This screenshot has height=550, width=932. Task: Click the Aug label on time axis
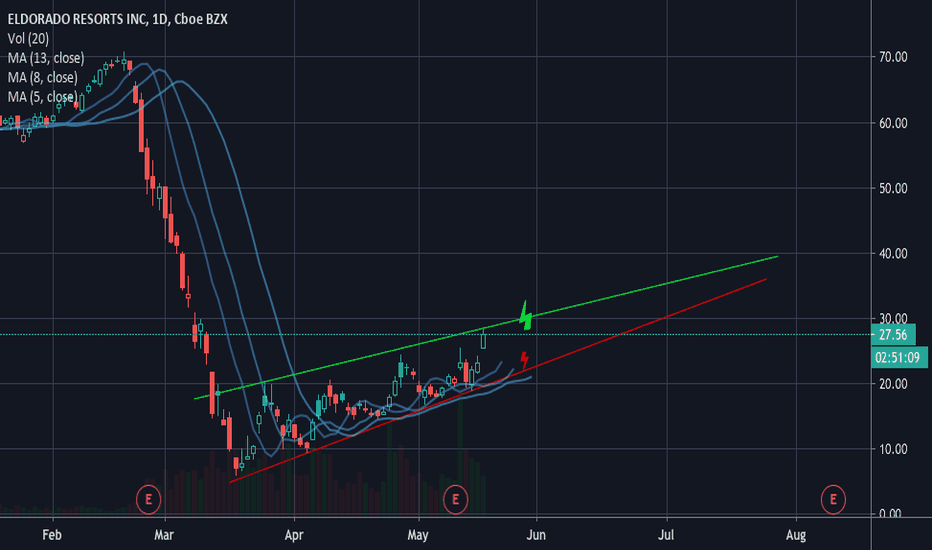(x=796, y=535)
